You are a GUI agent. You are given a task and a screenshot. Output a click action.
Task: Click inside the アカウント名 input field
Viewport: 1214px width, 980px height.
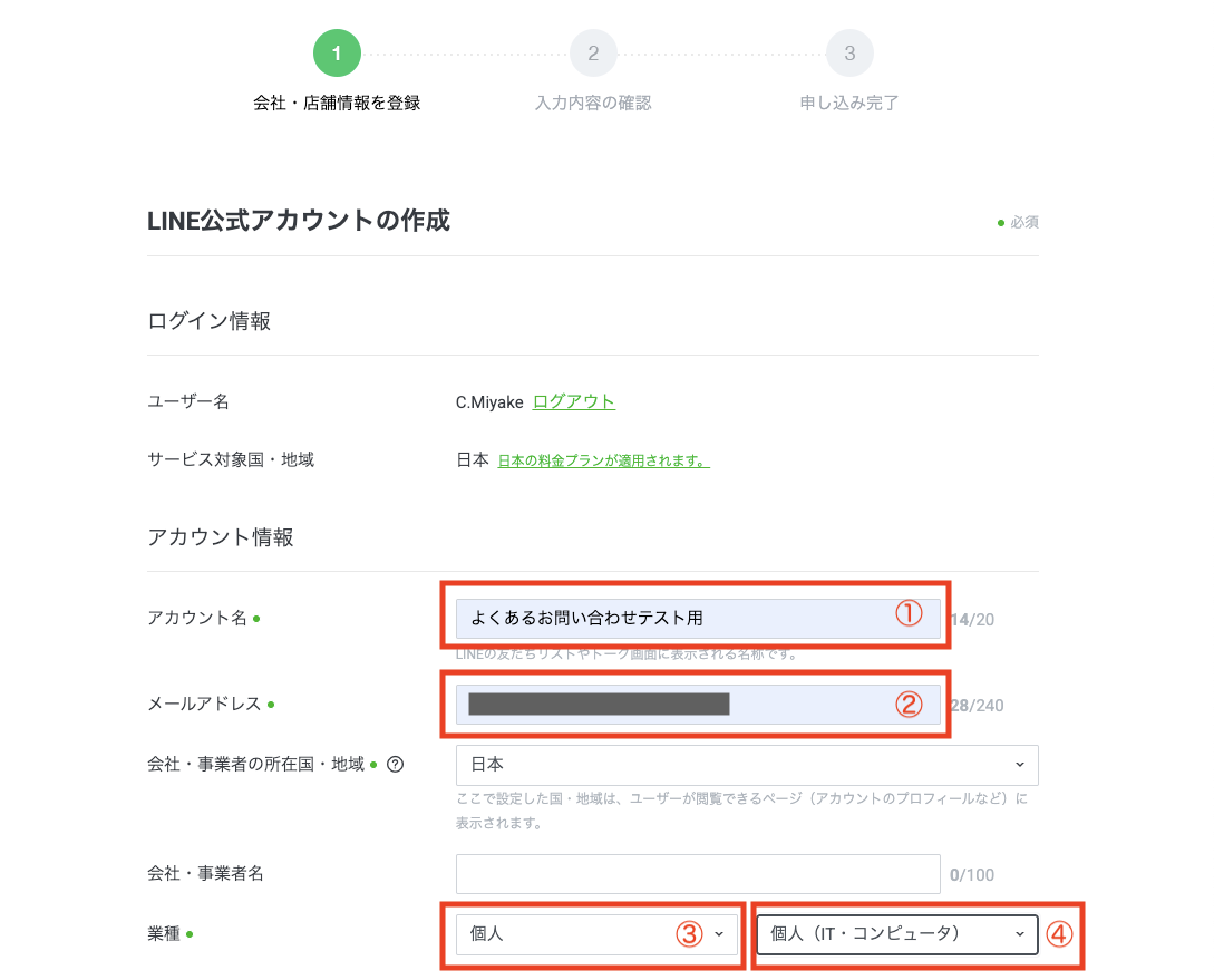pyautogui.click(x=649, y=618)
